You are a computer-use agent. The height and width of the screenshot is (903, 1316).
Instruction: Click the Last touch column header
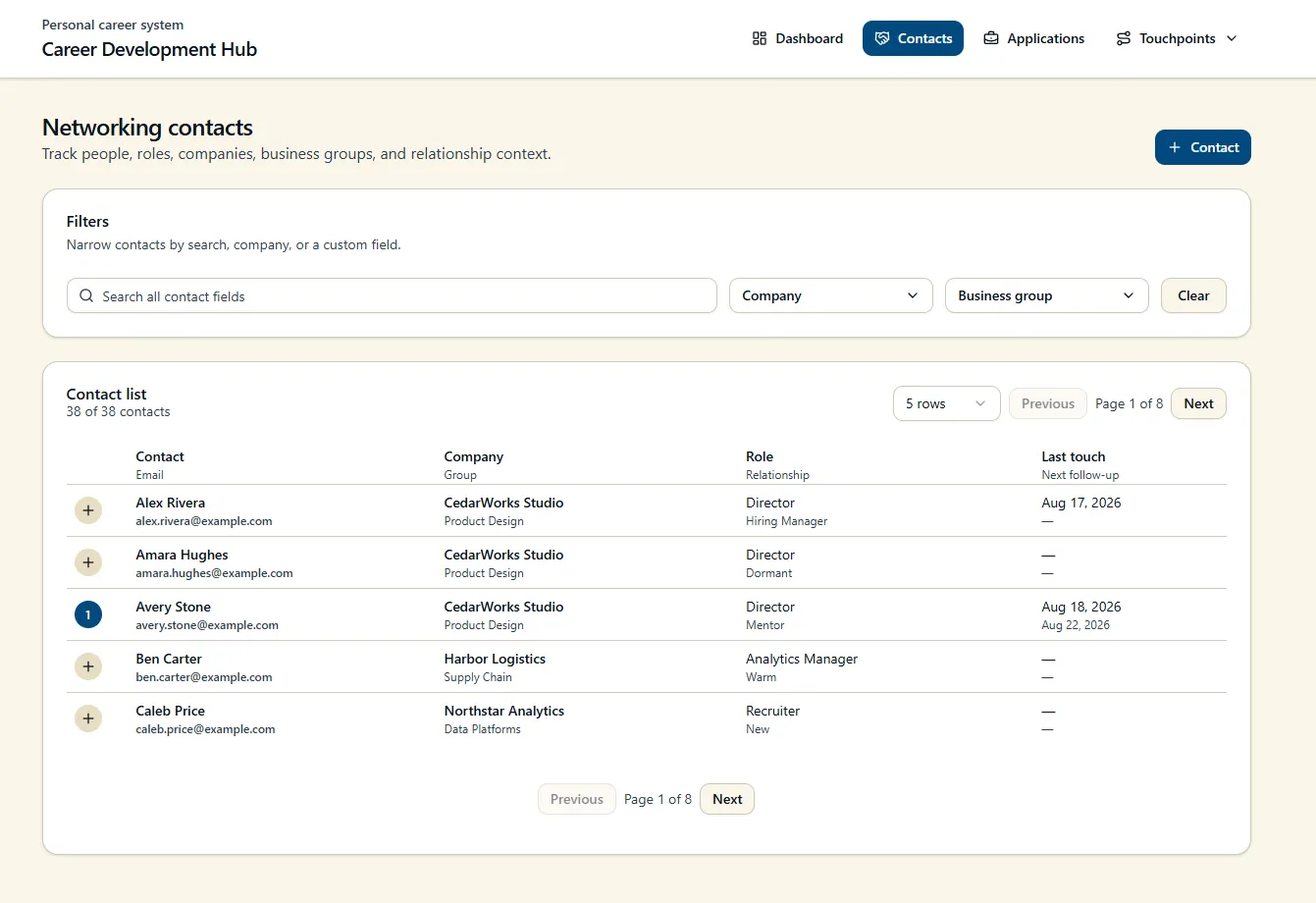tap(1074, 456)
